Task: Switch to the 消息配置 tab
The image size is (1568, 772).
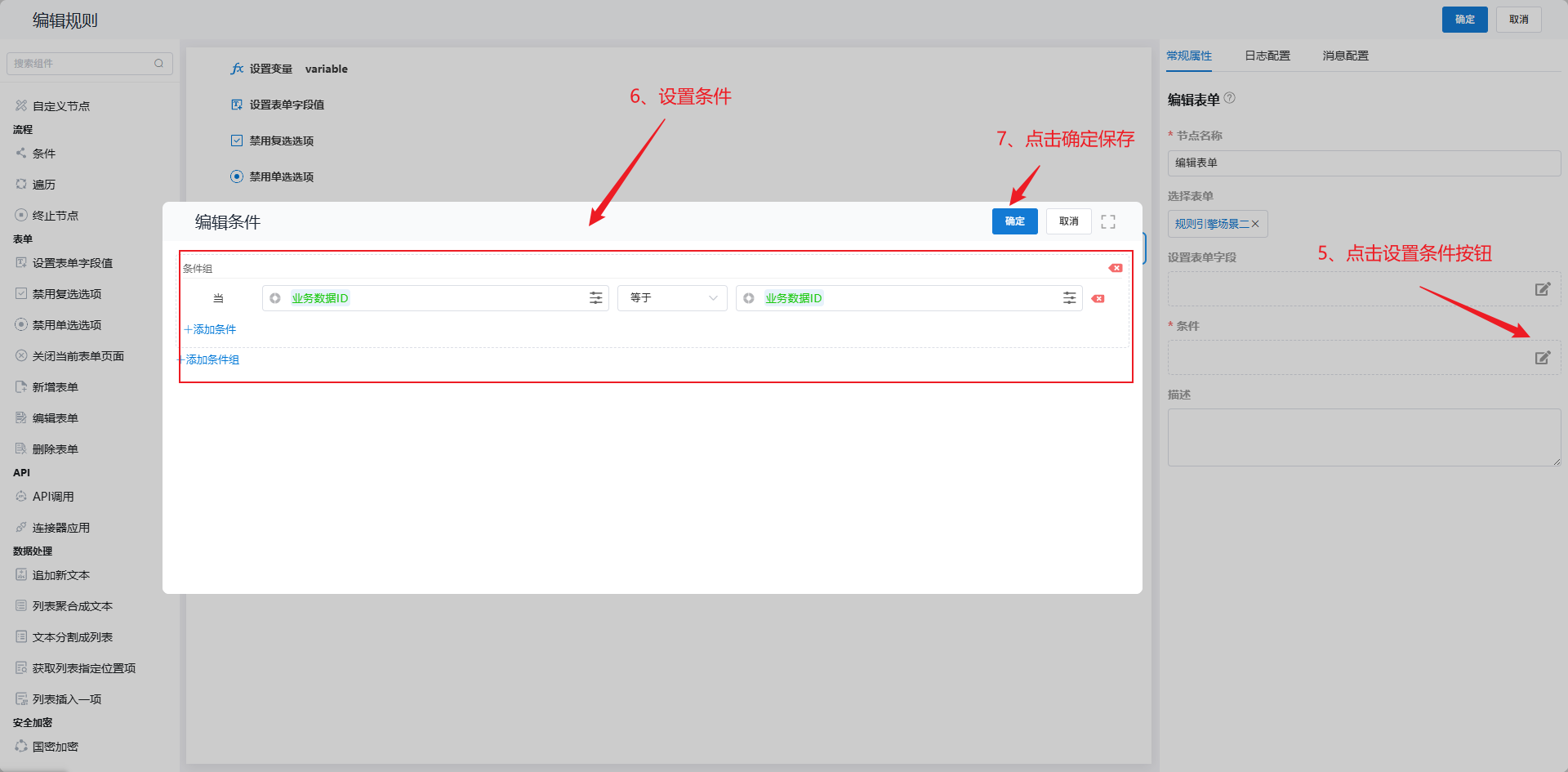Action: click(x=1345, y=56)
